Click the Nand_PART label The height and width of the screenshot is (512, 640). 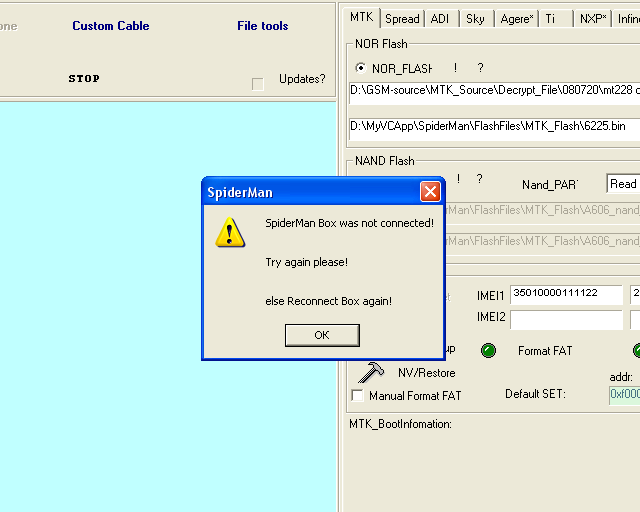click(550, 185)
